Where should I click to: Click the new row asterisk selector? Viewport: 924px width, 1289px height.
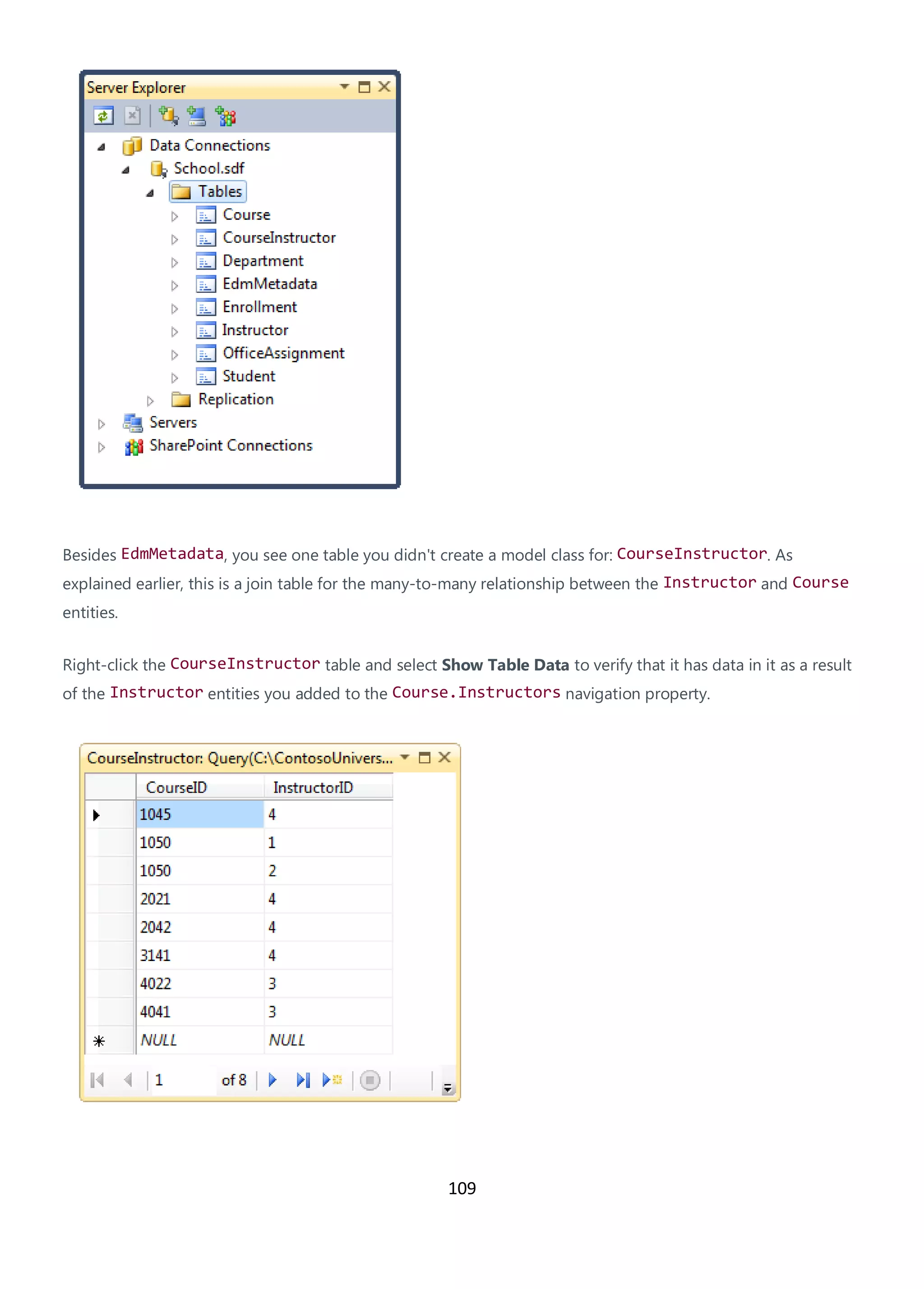[110, 1041]
